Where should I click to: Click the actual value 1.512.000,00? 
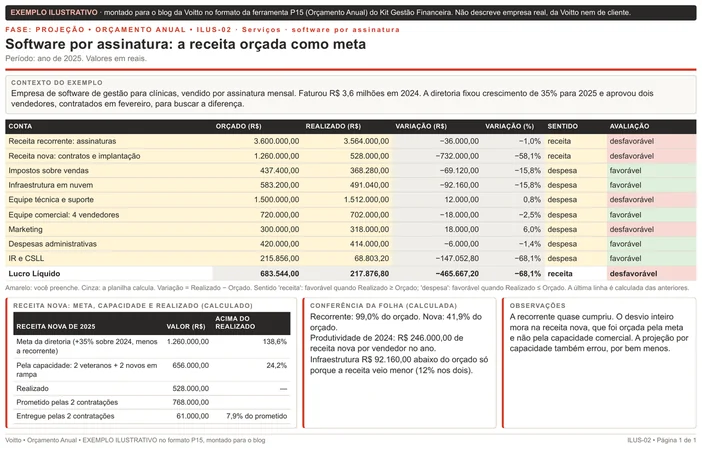366,200
